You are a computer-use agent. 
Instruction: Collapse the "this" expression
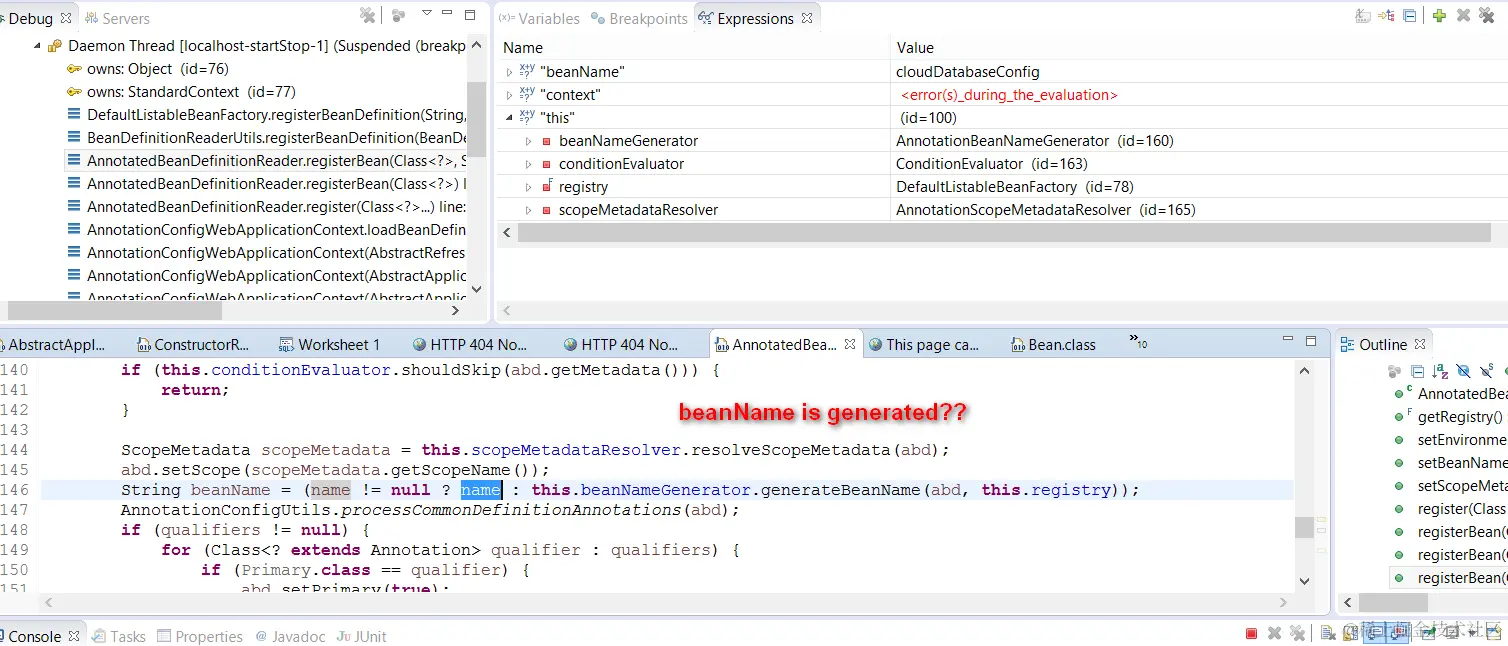pos(509,118)
